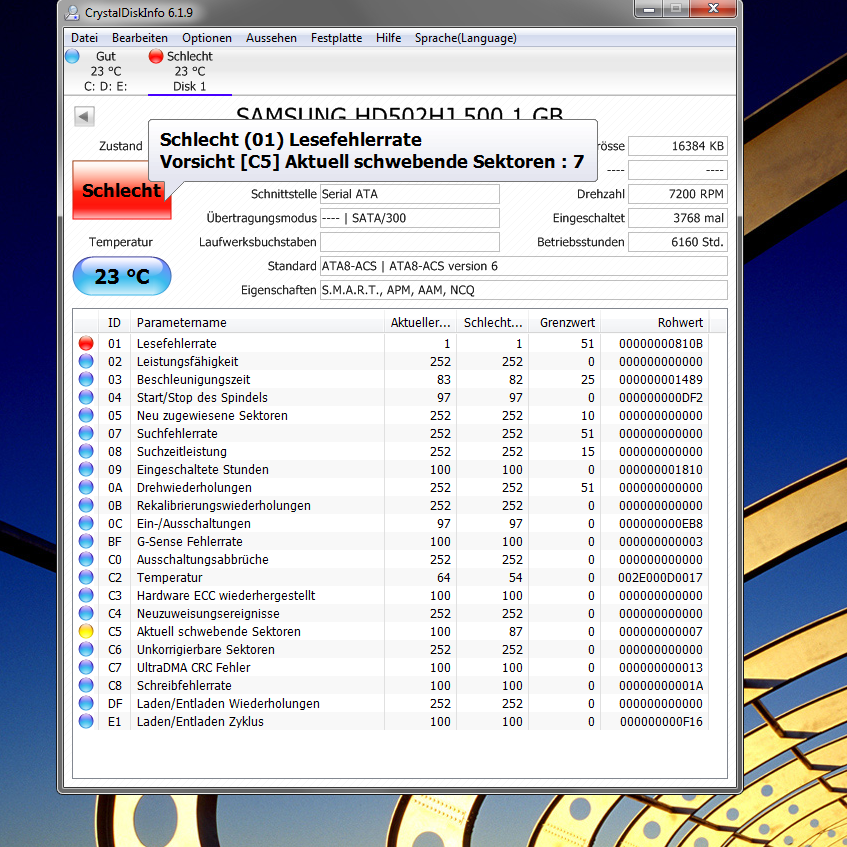Click the Grenzwert column header
Image resolution: width=847 pixels, height=847 pixels.
(x=564, y=322)
